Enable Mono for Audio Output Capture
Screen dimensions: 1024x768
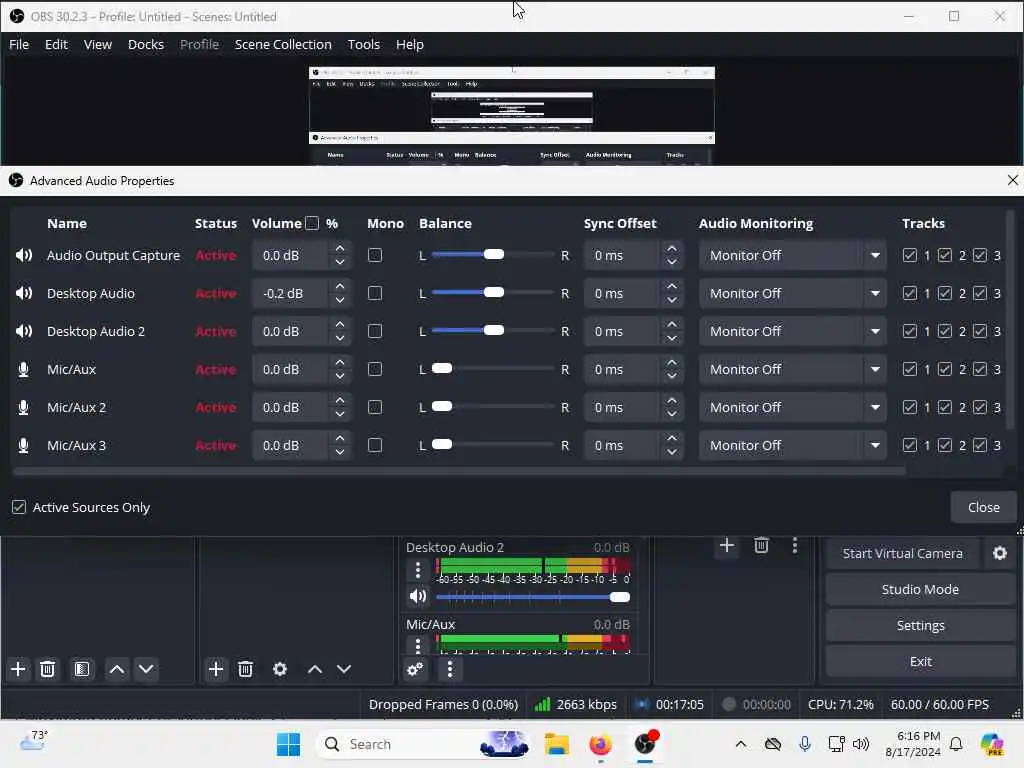(375, 255)
